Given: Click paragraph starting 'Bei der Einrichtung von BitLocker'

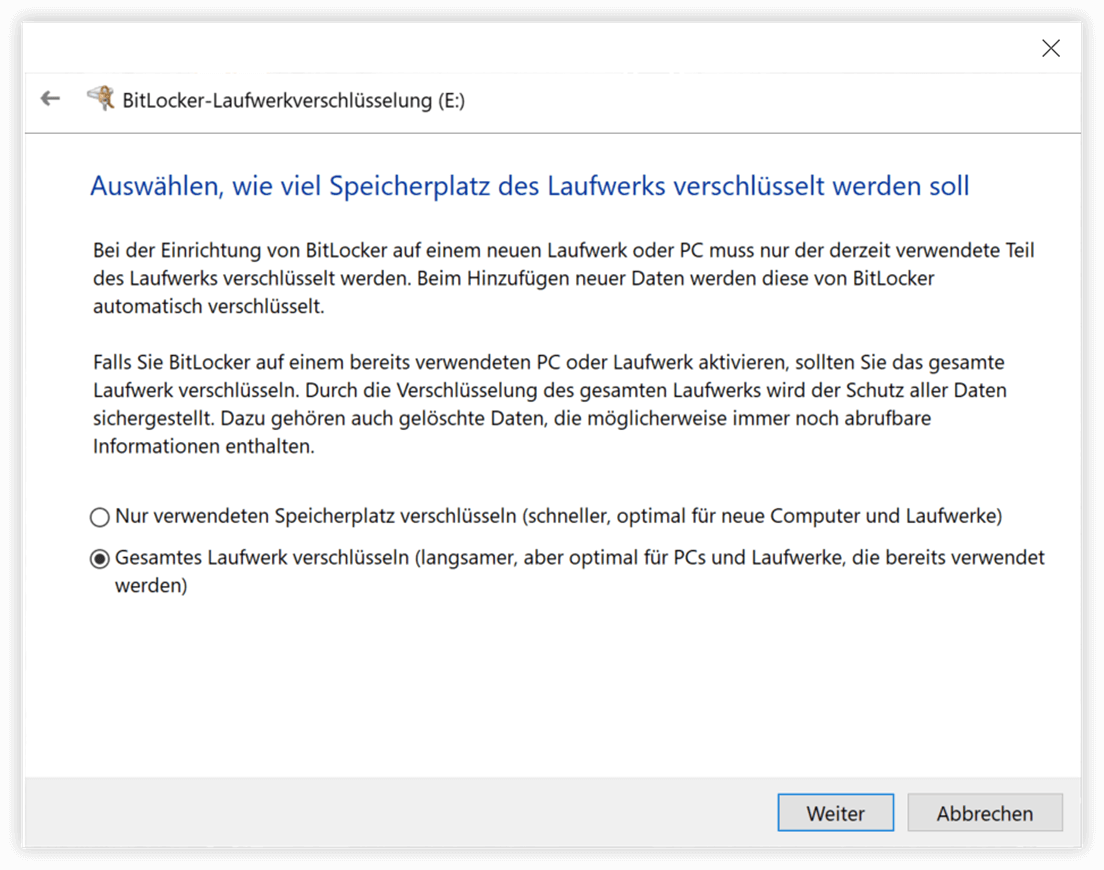Looking at the screenshot, I should (x=563, y=278).
